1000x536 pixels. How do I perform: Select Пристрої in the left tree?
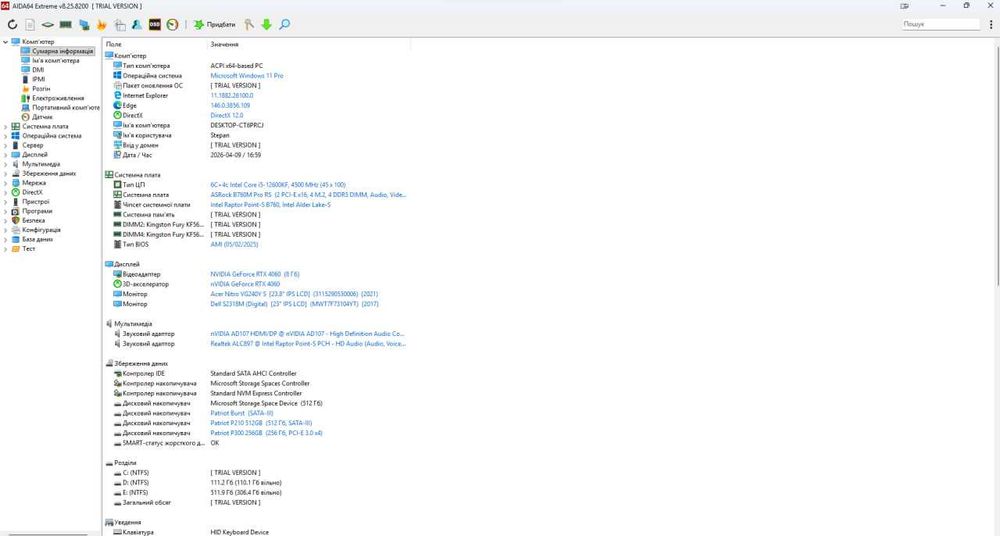pyautogui.click(x=36, y=202)
